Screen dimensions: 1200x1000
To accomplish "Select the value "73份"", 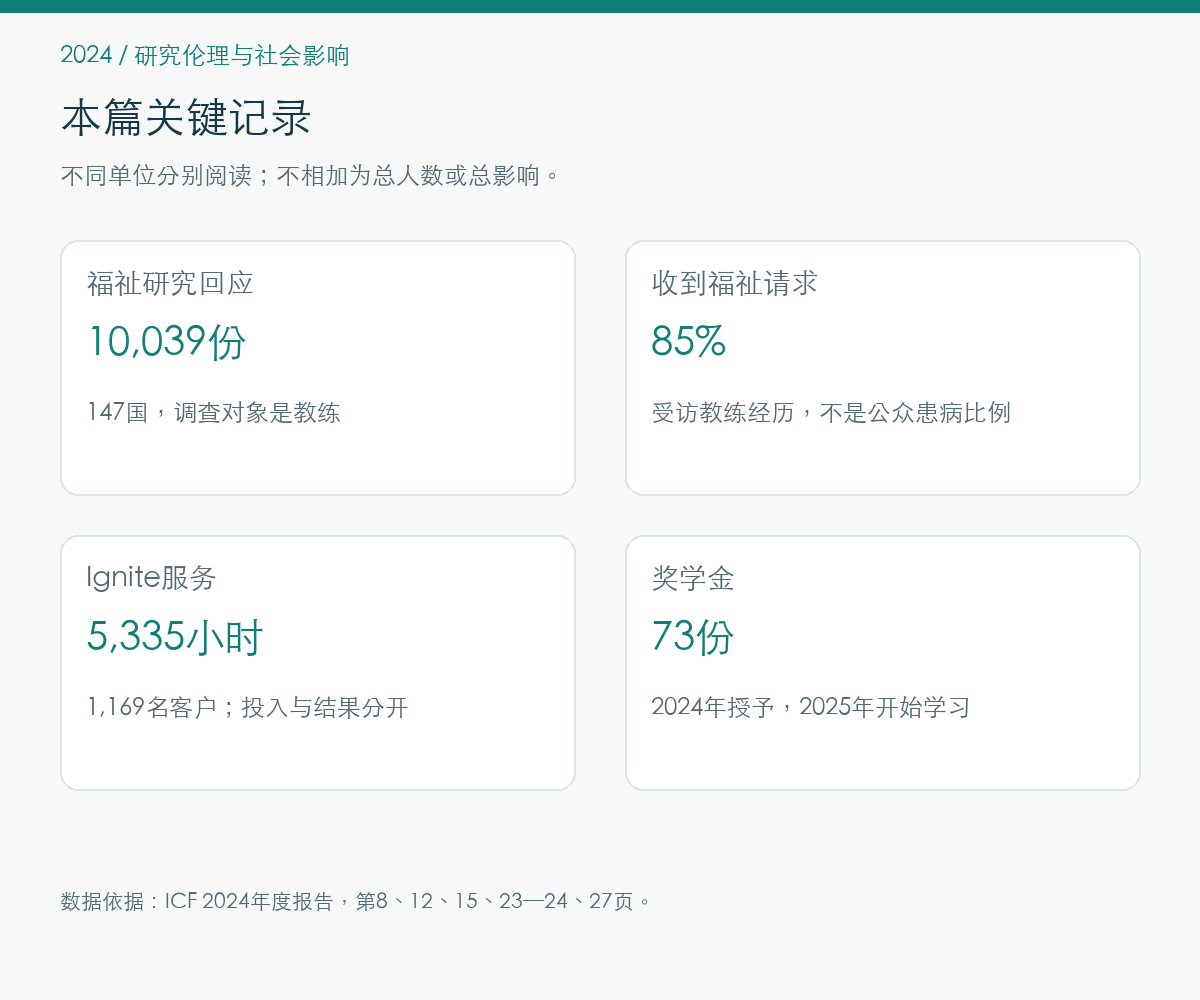I will coord(693,636).
